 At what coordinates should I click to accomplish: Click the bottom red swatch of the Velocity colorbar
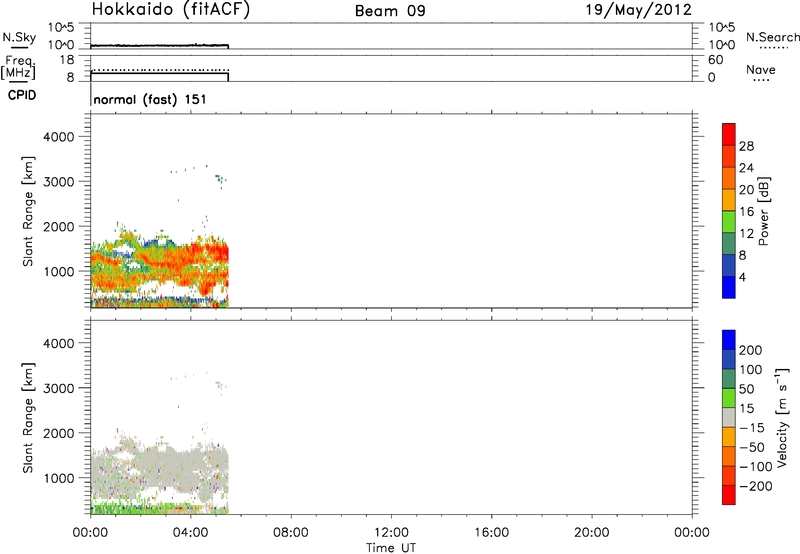click(729, 495)
